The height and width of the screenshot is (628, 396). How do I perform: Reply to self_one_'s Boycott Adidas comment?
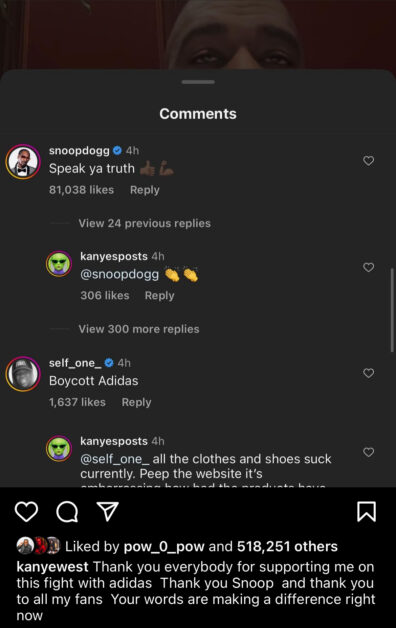[136, 402]
